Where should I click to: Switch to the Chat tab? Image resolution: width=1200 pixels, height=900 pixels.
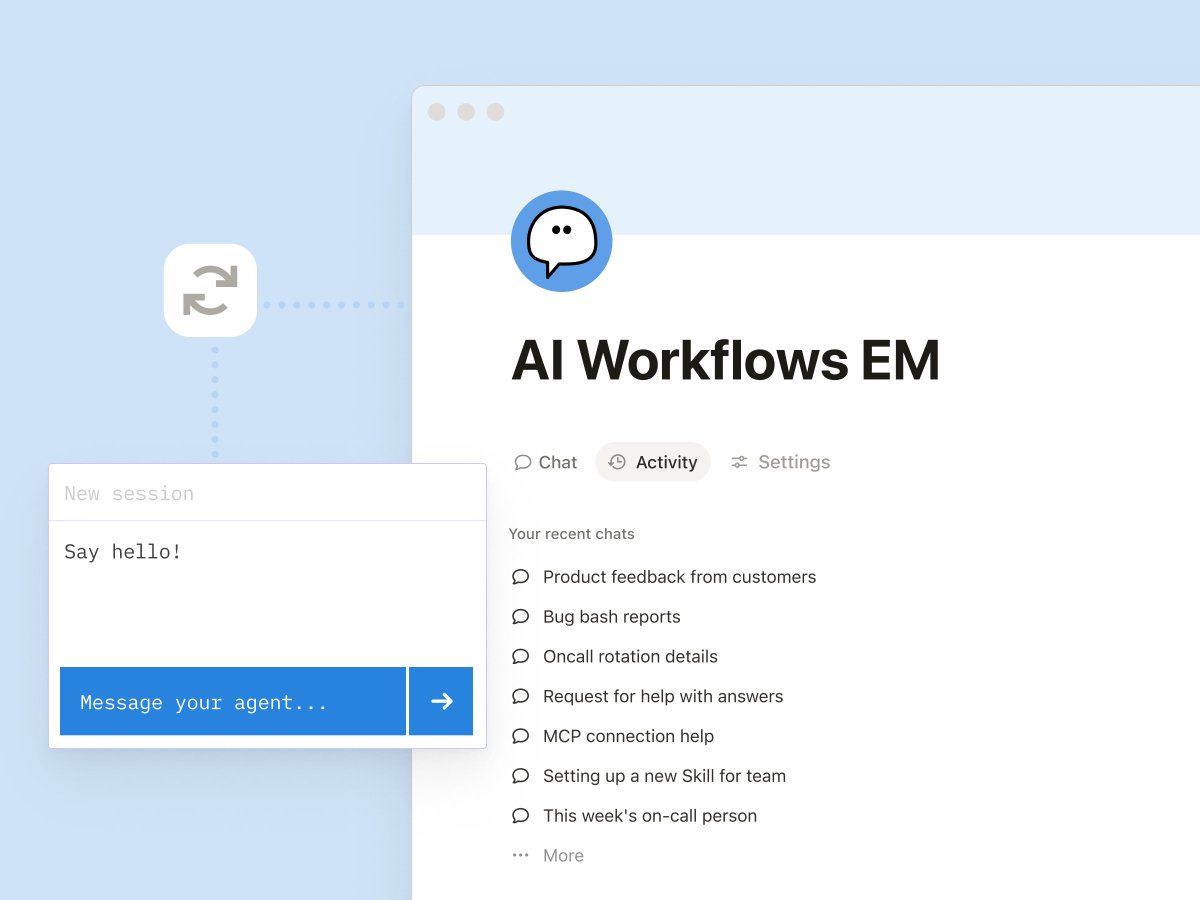click(546, 462)
